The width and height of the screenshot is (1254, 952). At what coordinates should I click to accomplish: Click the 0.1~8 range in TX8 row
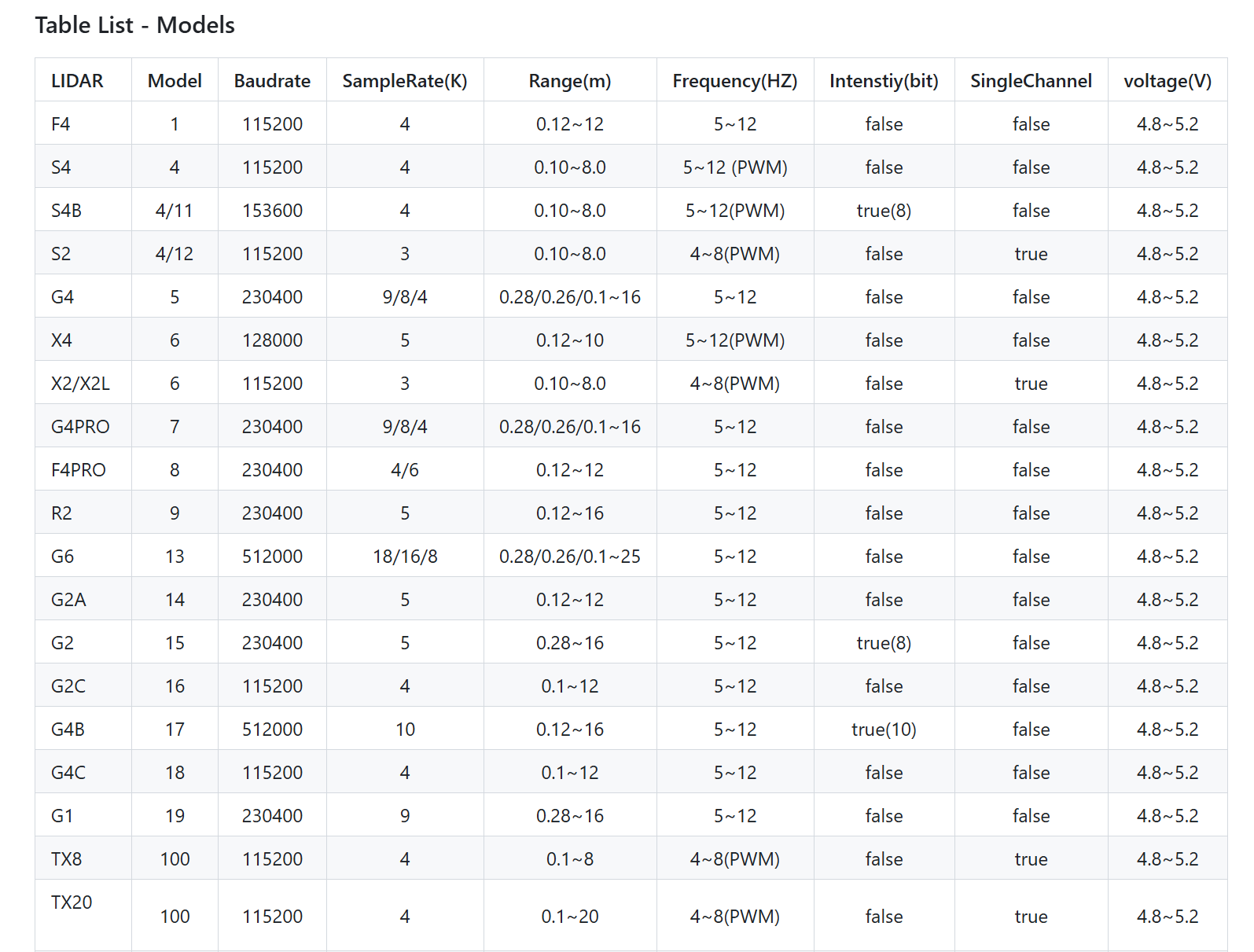(570, 859)
